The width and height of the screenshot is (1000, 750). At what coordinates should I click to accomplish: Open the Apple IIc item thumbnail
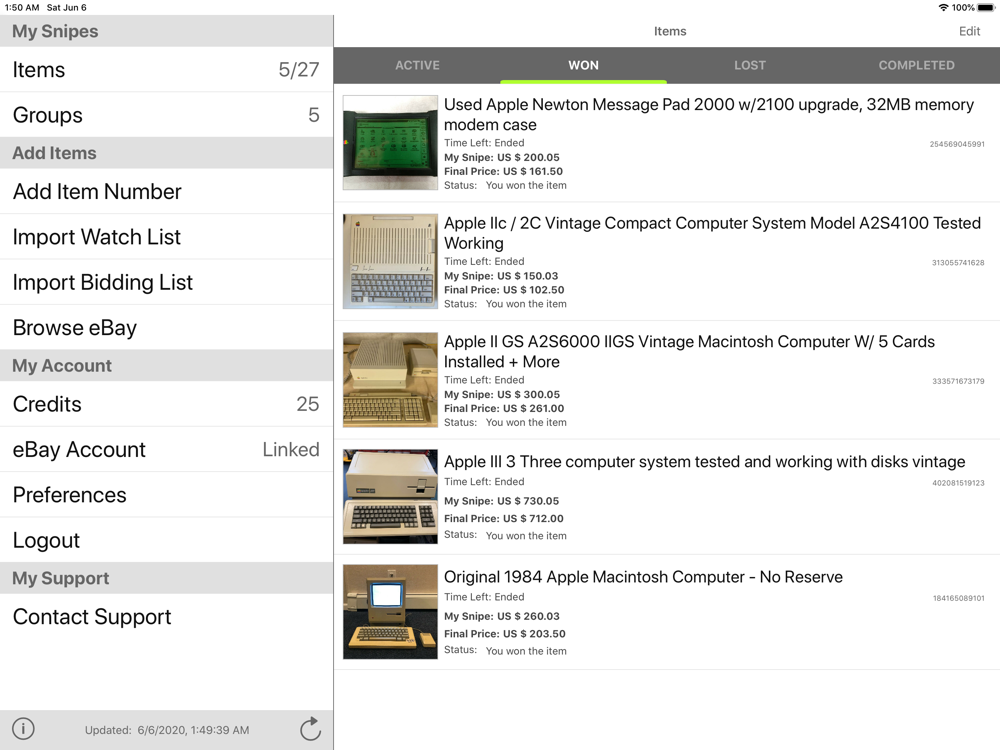click(x=390, y=261)
